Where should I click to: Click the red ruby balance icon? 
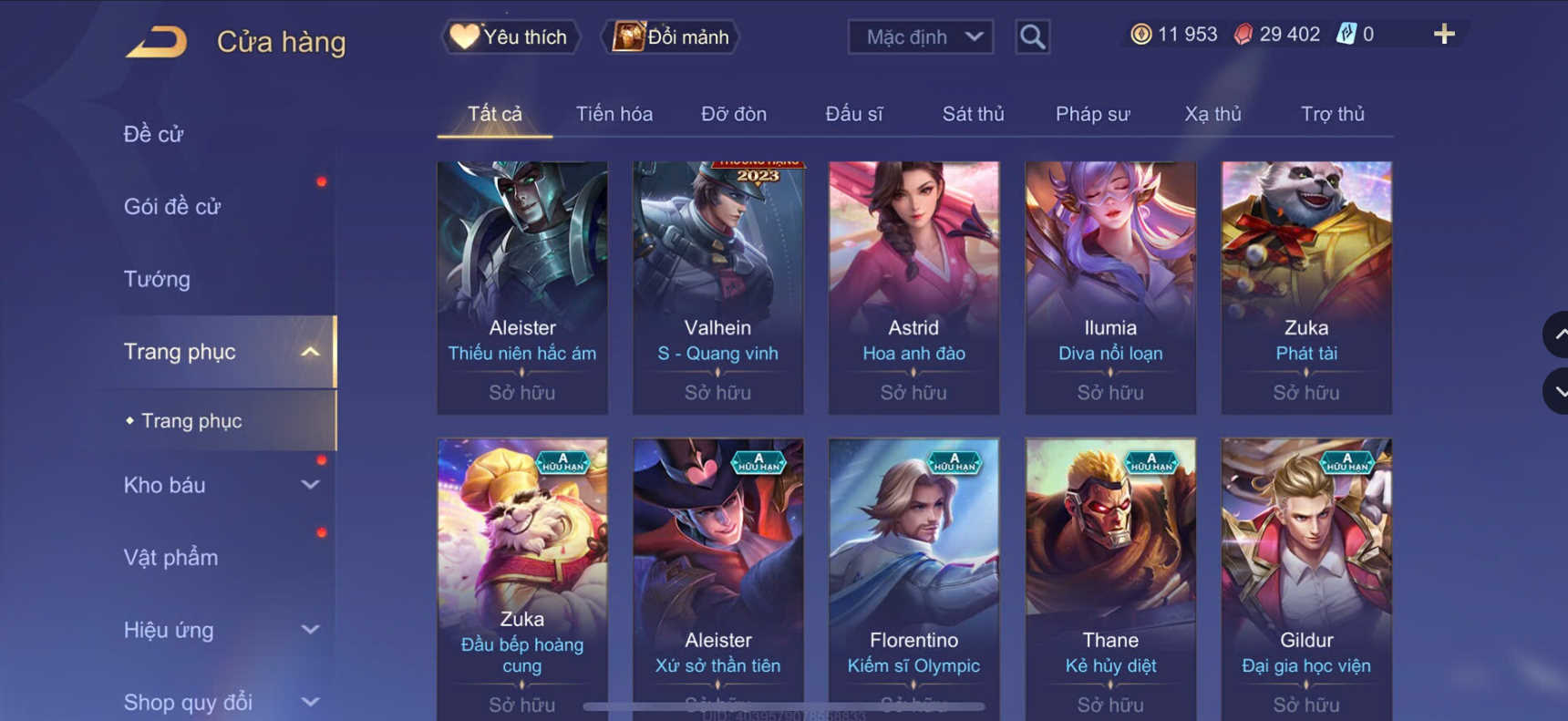tap(1243, 35)
